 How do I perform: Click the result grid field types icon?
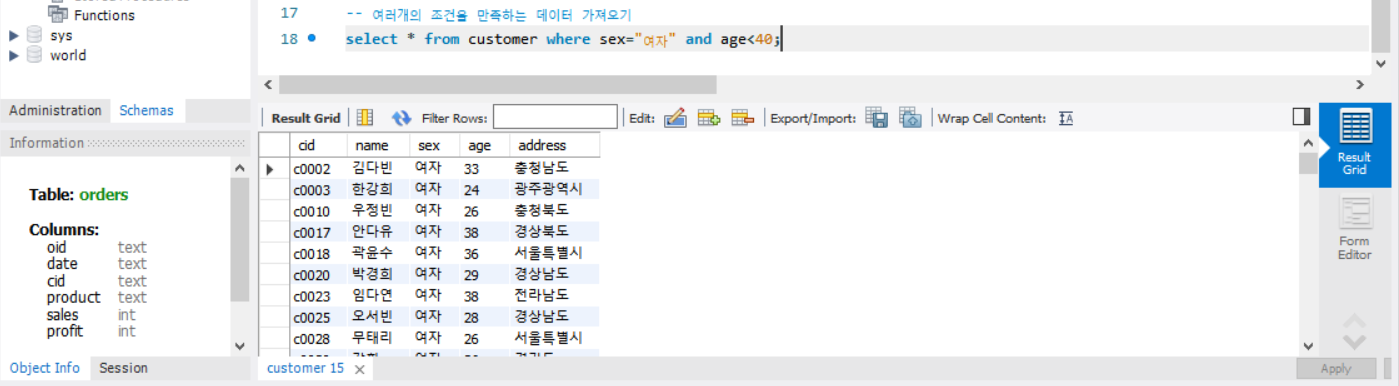[365, 118]
